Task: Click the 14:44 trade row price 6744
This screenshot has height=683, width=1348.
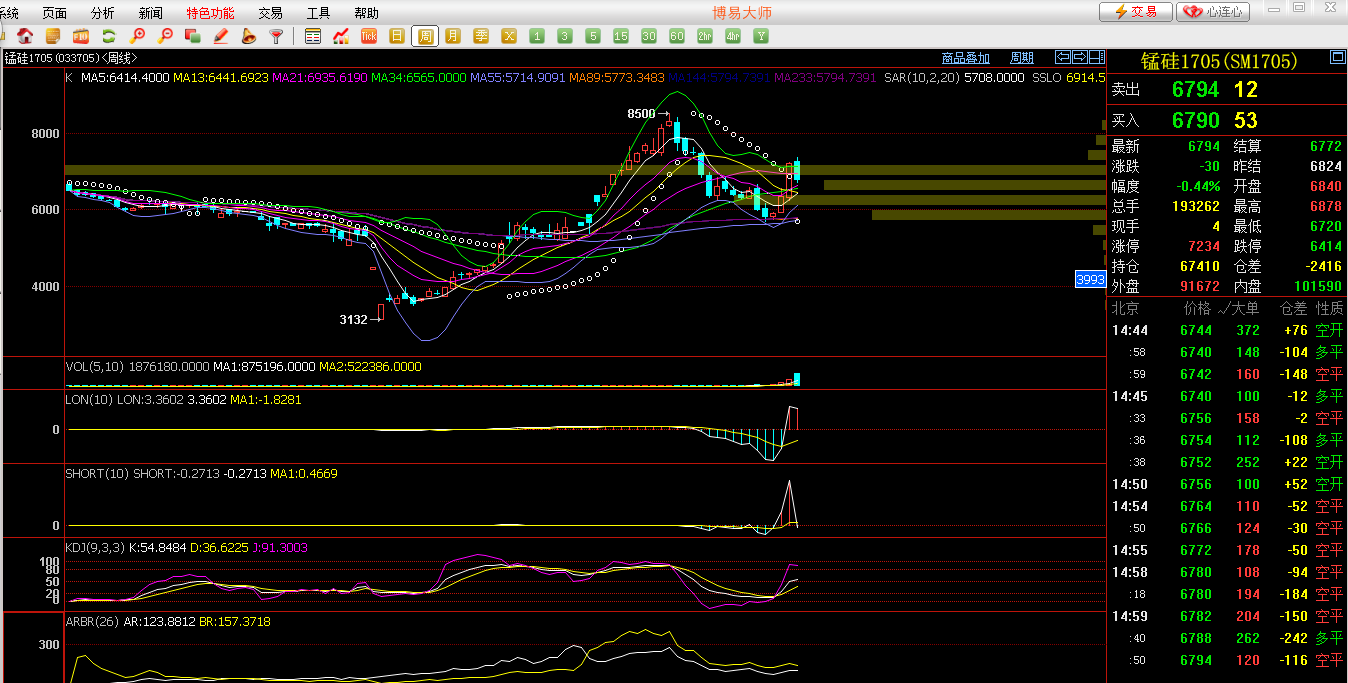Action: pyautogui.click(x=1196, y=330)
